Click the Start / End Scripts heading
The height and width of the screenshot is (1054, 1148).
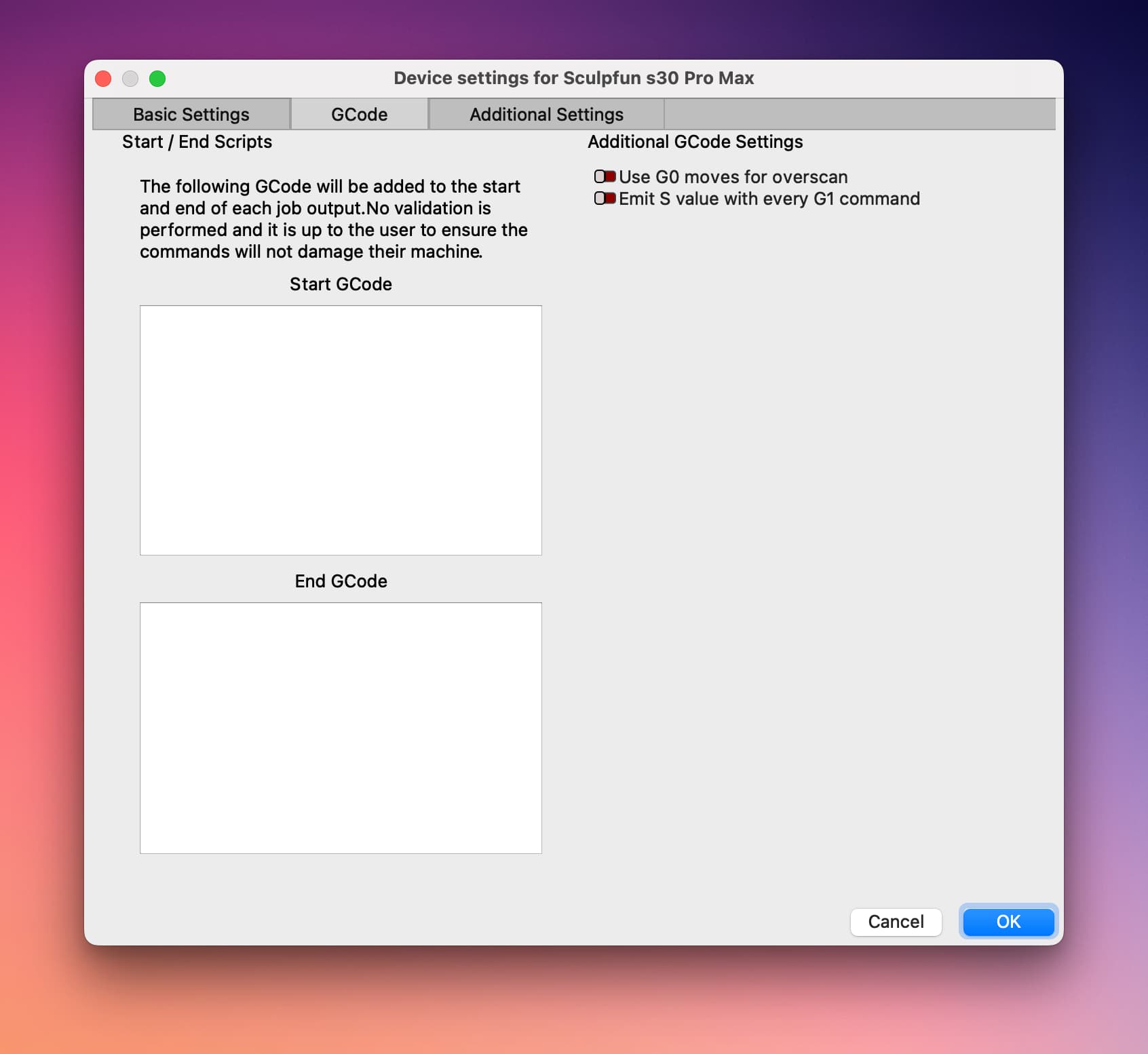(x=197, y=142)
